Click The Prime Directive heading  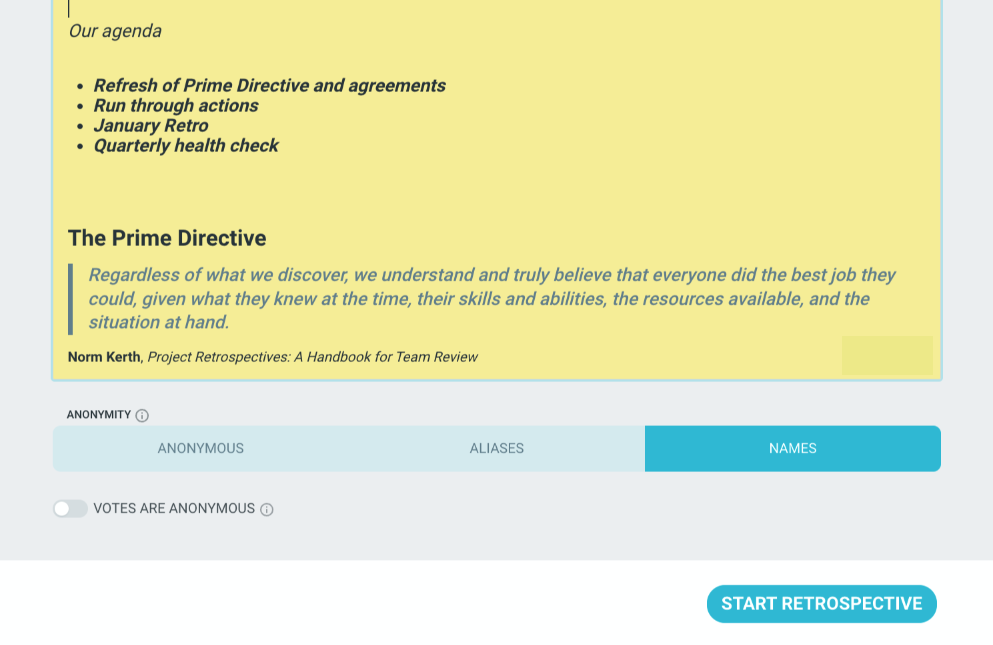point(167,238)
